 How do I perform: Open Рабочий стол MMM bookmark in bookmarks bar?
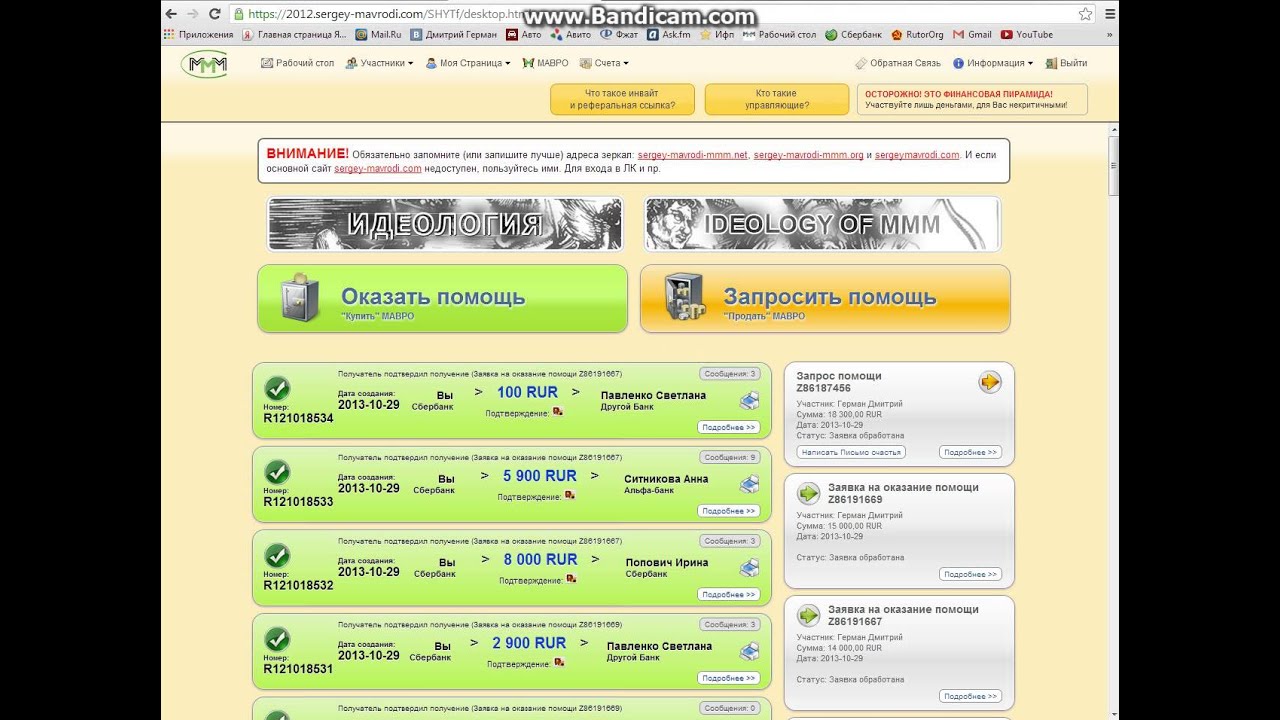779,34
